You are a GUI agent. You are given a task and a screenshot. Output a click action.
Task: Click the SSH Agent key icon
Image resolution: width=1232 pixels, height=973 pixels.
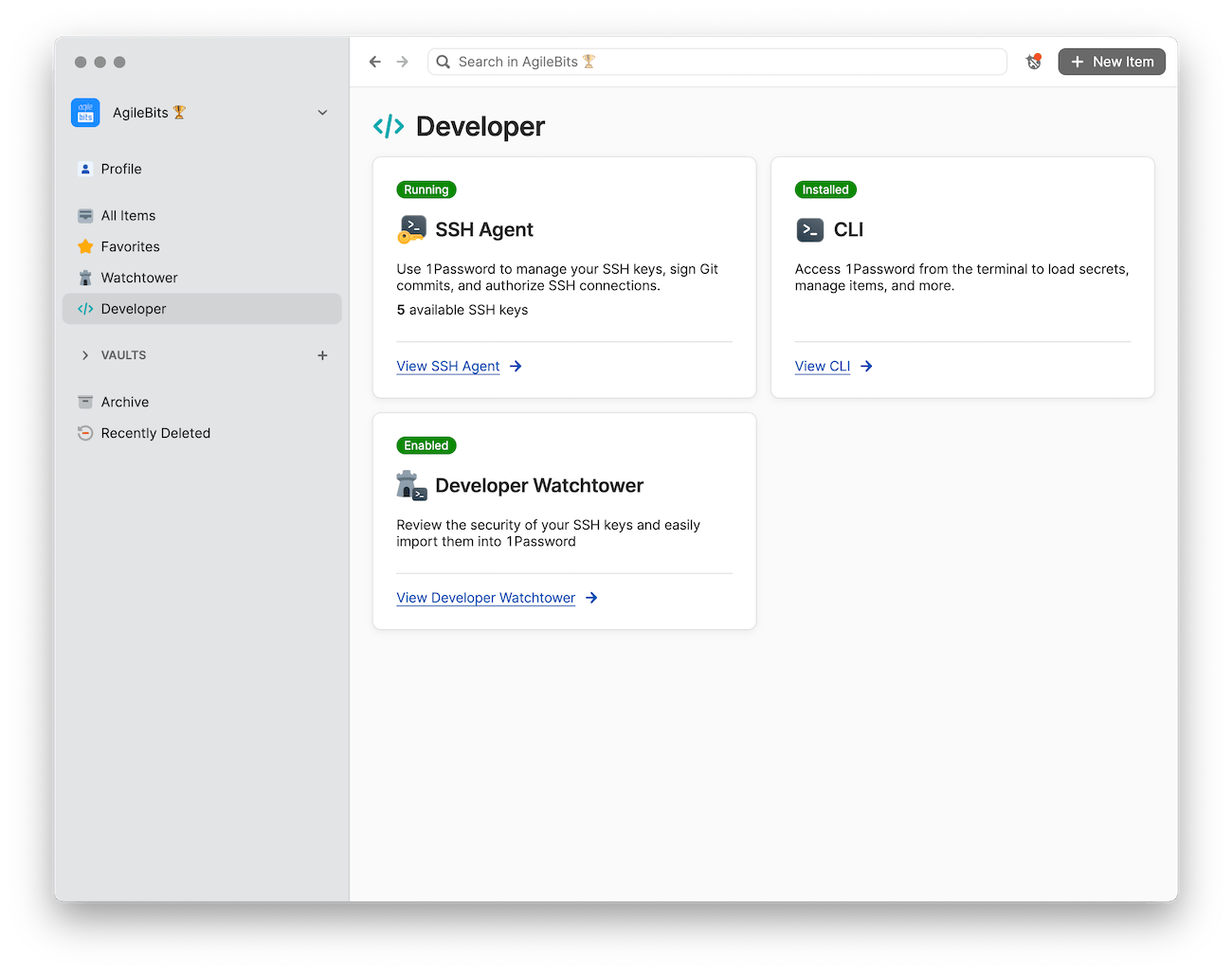411,229
